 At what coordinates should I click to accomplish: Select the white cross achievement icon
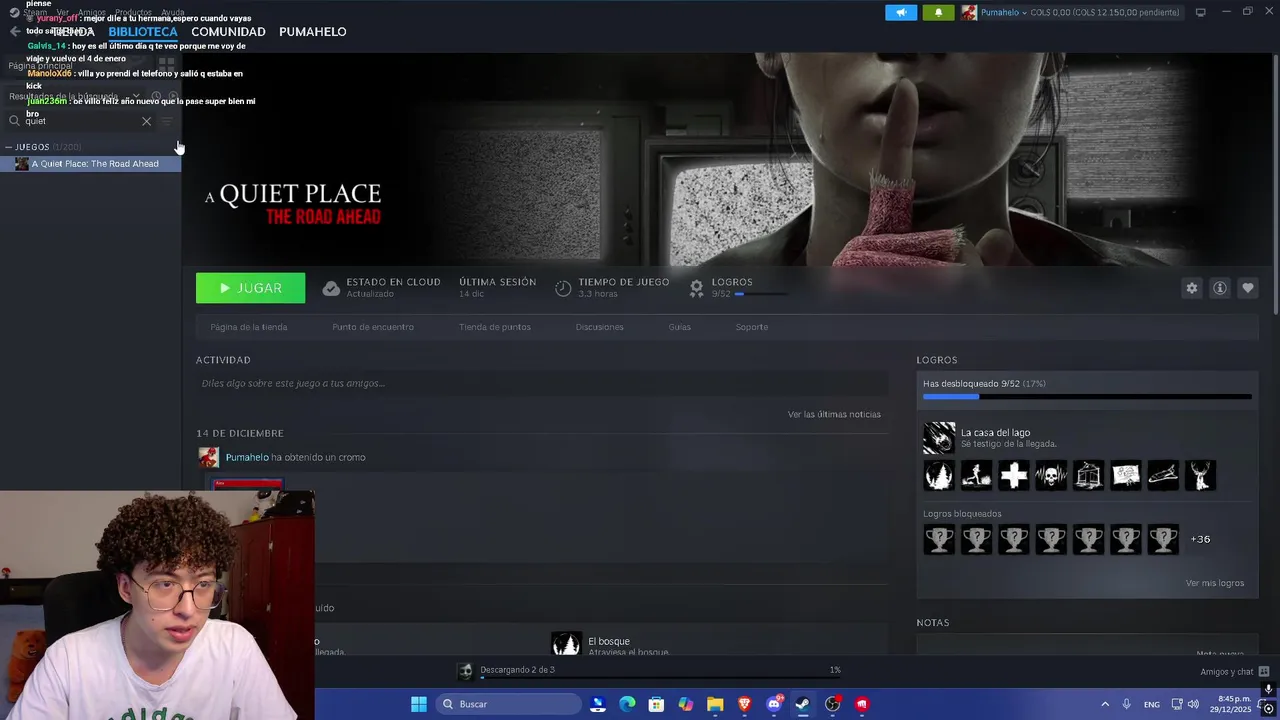coord(1013,475)
